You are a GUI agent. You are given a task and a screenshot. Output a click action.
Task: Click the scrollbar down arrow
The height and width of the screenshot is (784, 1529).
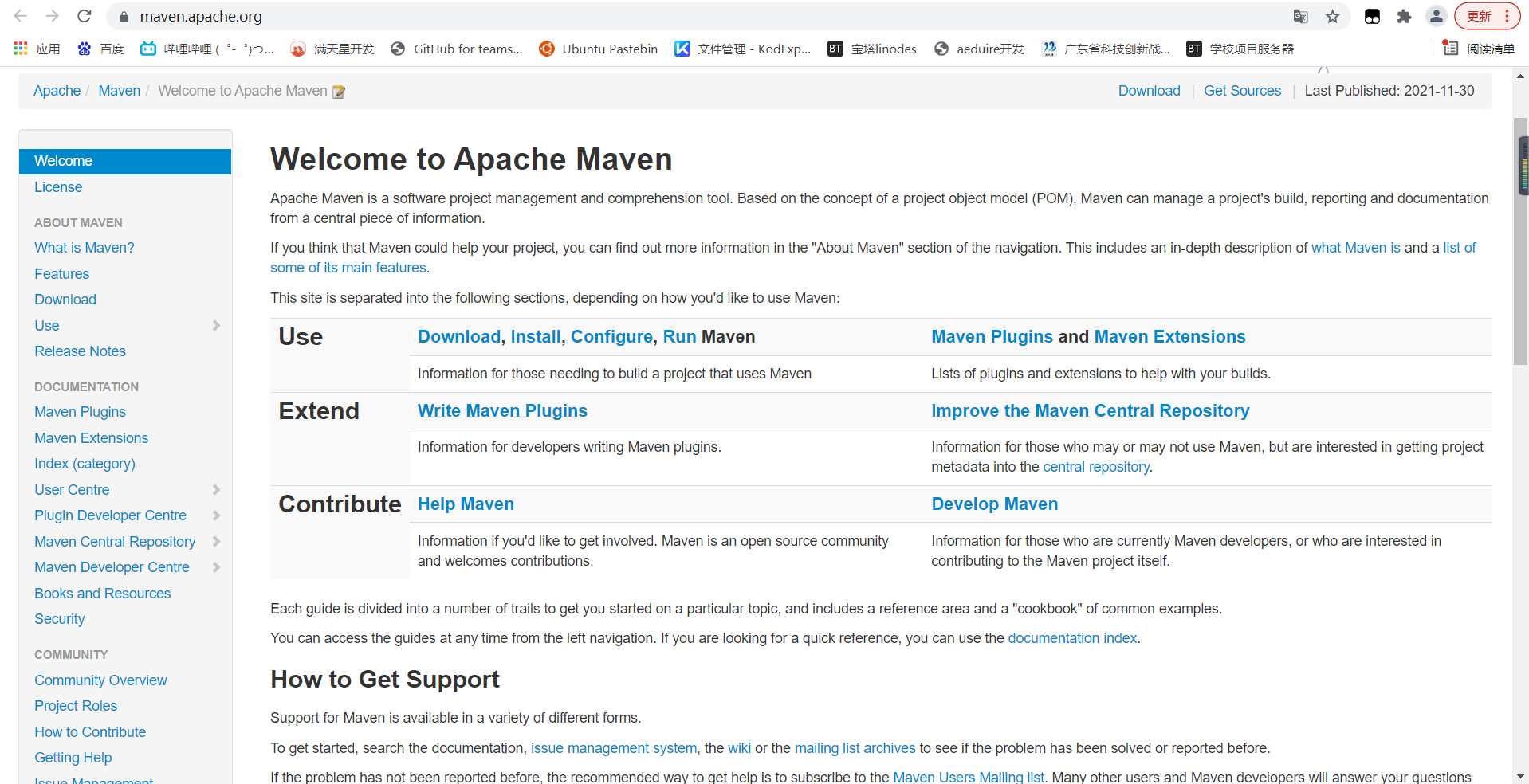click(1521, 776)
